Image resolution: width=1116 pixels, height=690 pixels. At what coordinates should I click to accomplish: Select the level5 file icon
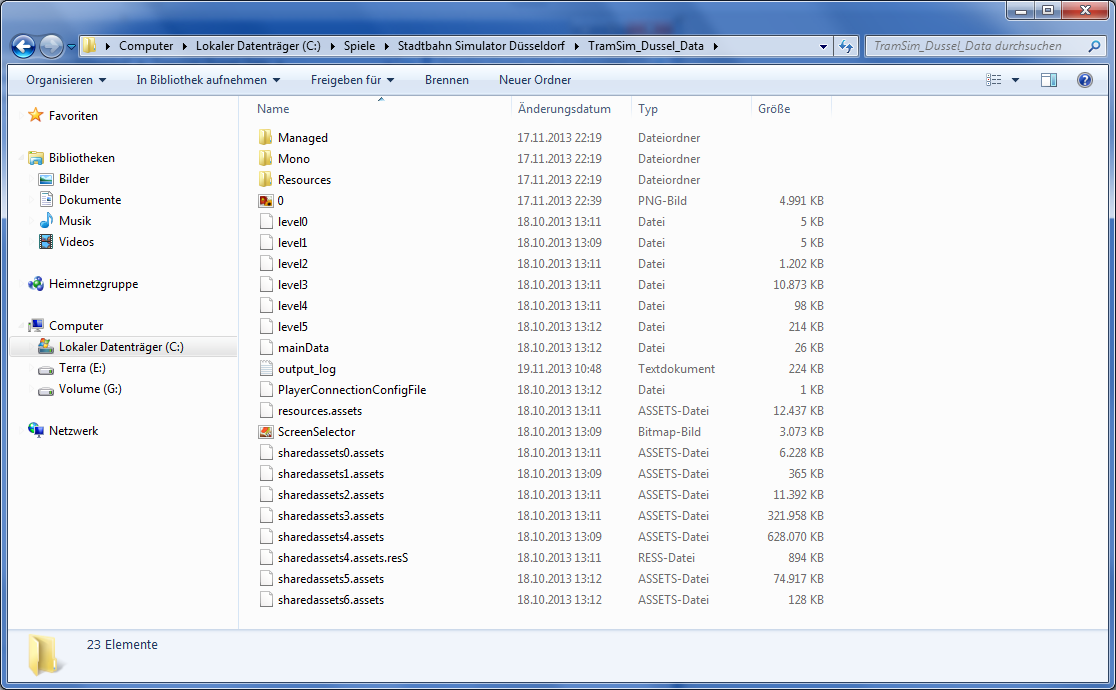tap(266, 327)
